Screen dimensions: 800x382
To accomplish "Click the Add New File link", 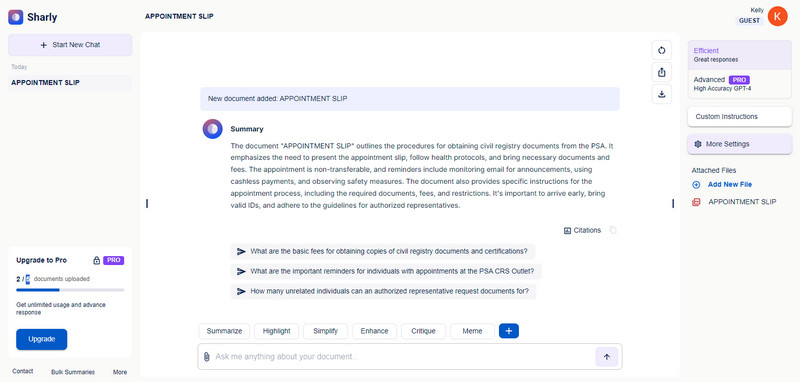I will pyautogui.click(x=730, y=185).
